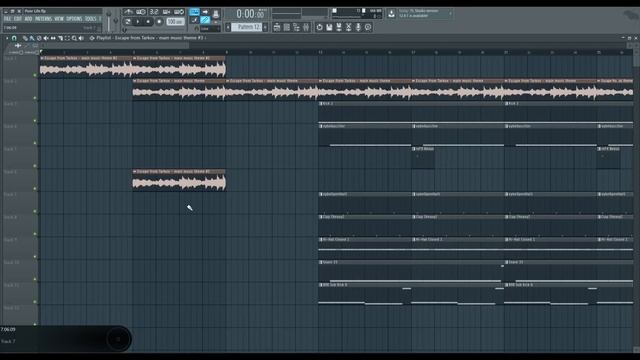This screenshot has height=360, width=640.
Task: Open the PATTERNS menu
Action: 43,19
